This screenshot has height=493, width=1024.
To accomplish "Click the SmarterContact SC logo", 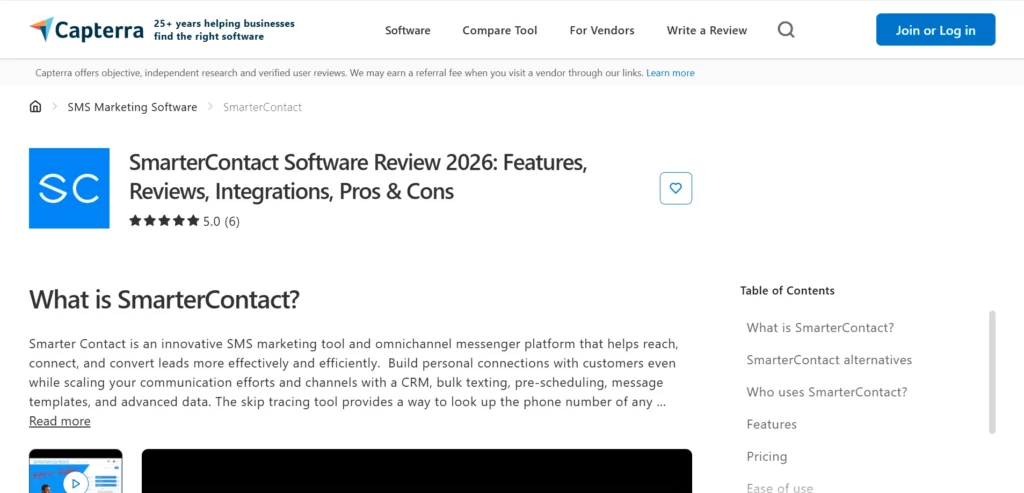I will click(69, 188).
